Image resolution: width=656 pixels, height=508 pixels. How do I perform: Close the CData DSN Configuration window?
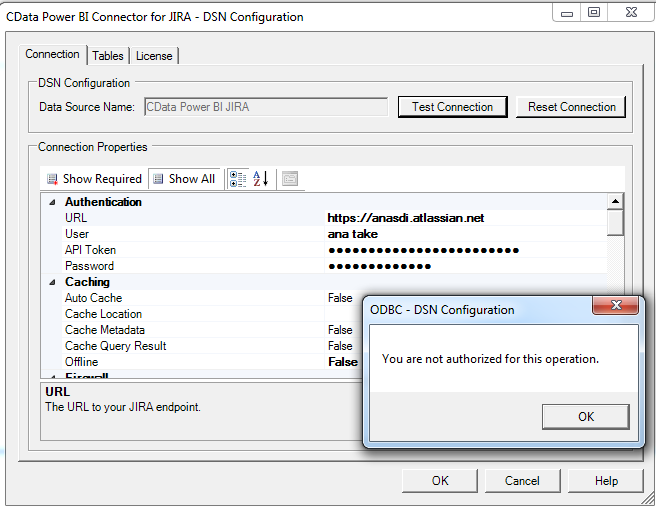[631, 12]
